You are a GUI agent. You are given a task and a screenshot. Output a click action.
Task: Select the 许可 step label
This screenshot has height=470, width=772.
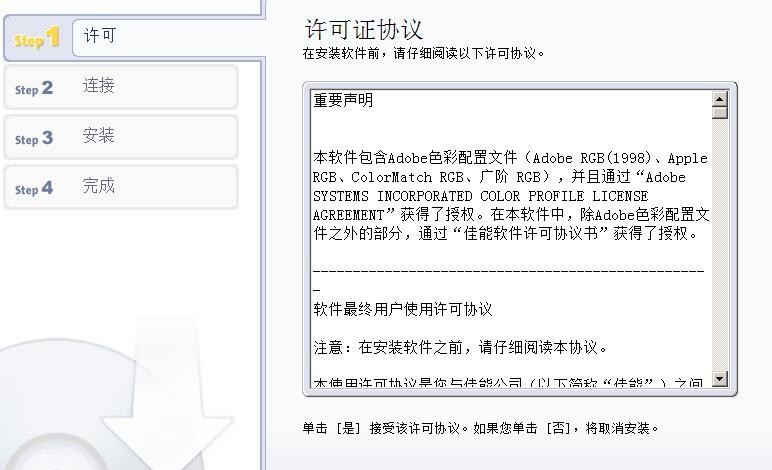[x=100, y=35]
